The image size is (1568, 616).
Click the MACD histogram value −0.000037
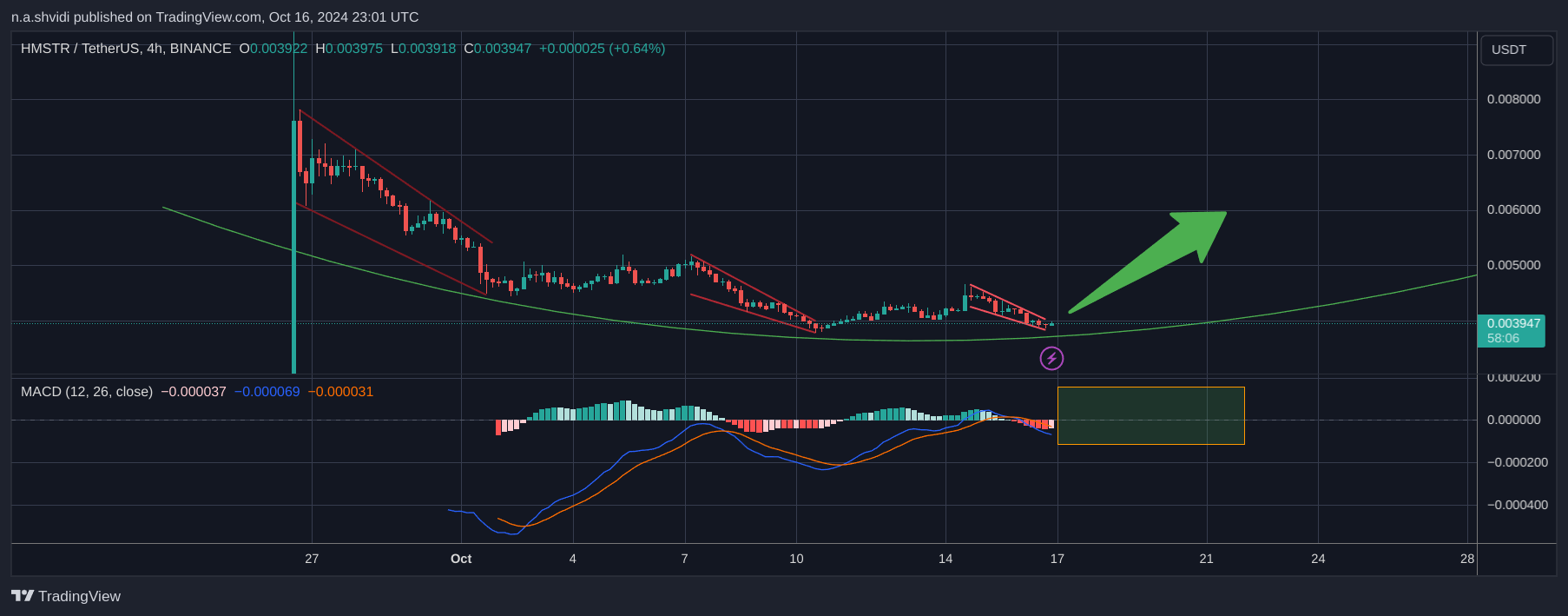pyautogui.click(x=194, y=392)
